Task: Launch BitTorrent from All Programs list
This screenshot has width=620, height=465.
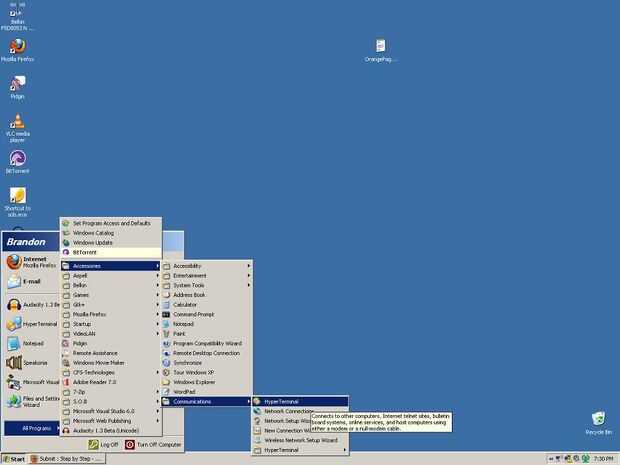Action: (x=111, y=252)
